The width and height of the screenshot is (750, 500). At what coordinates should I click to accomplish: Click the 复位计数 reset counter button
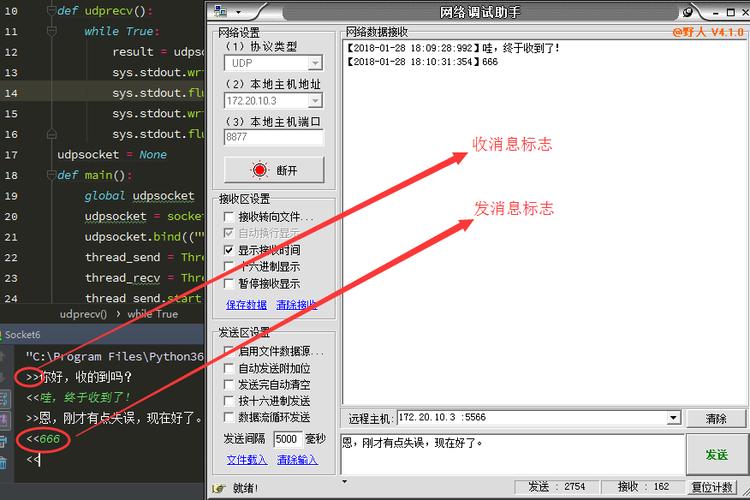pos(712,487)
